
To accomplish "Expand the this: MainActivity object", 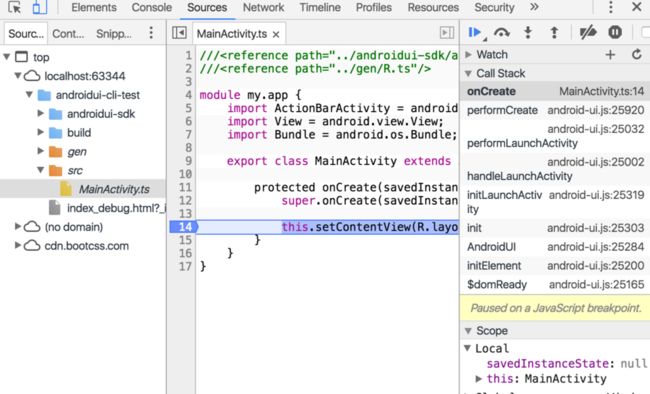I will click(x=478, y=379).
